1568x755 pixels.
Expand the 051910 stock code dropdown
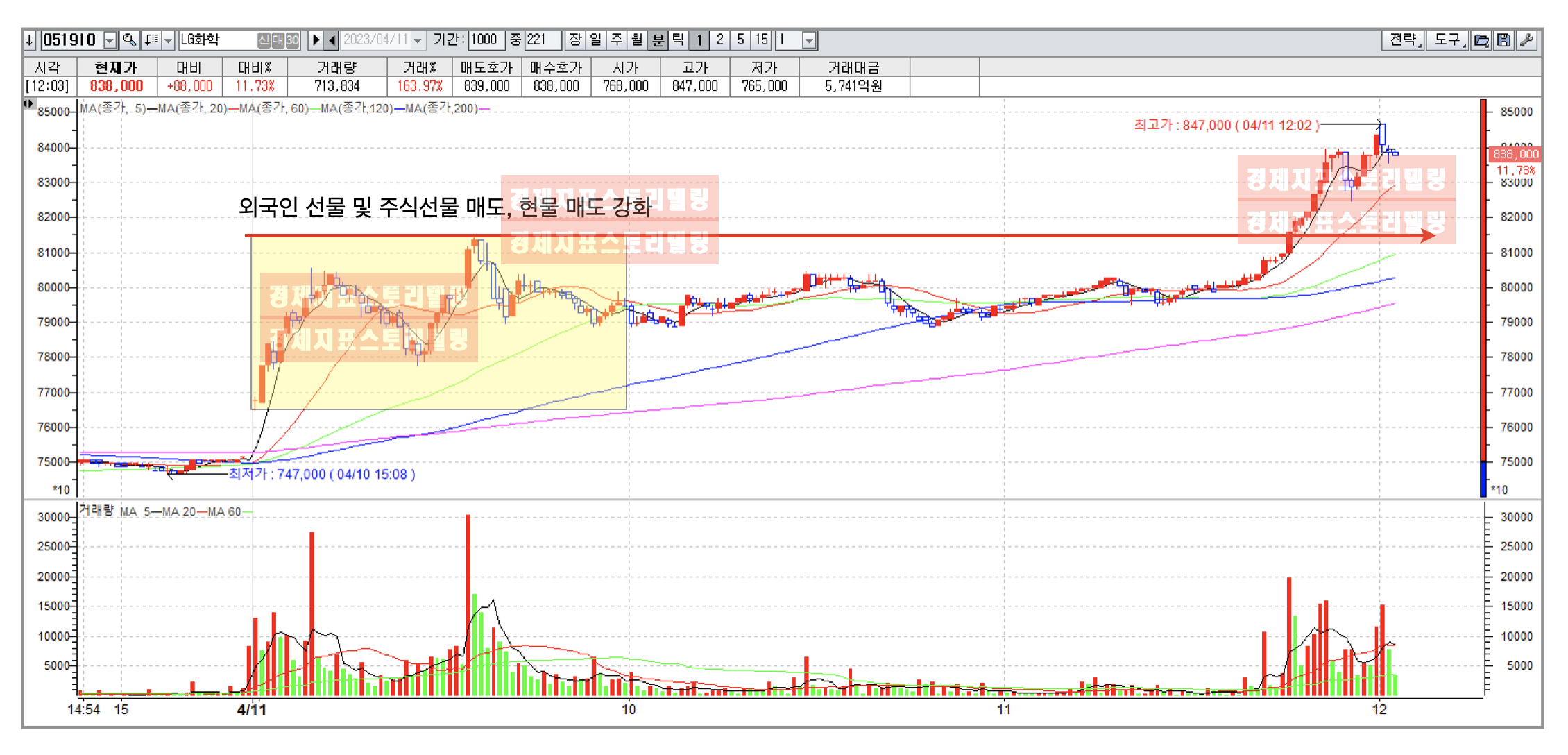pos(110,40)
